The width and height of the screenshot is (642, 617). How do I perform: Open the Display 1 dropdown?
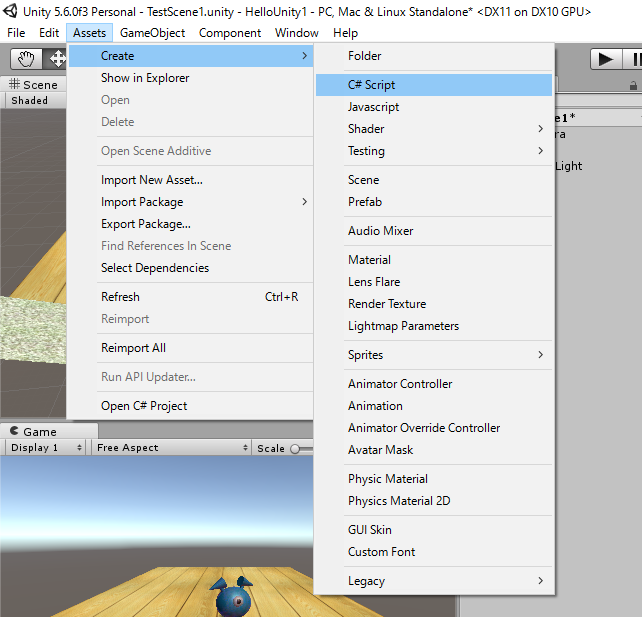(x=46, y=447)
